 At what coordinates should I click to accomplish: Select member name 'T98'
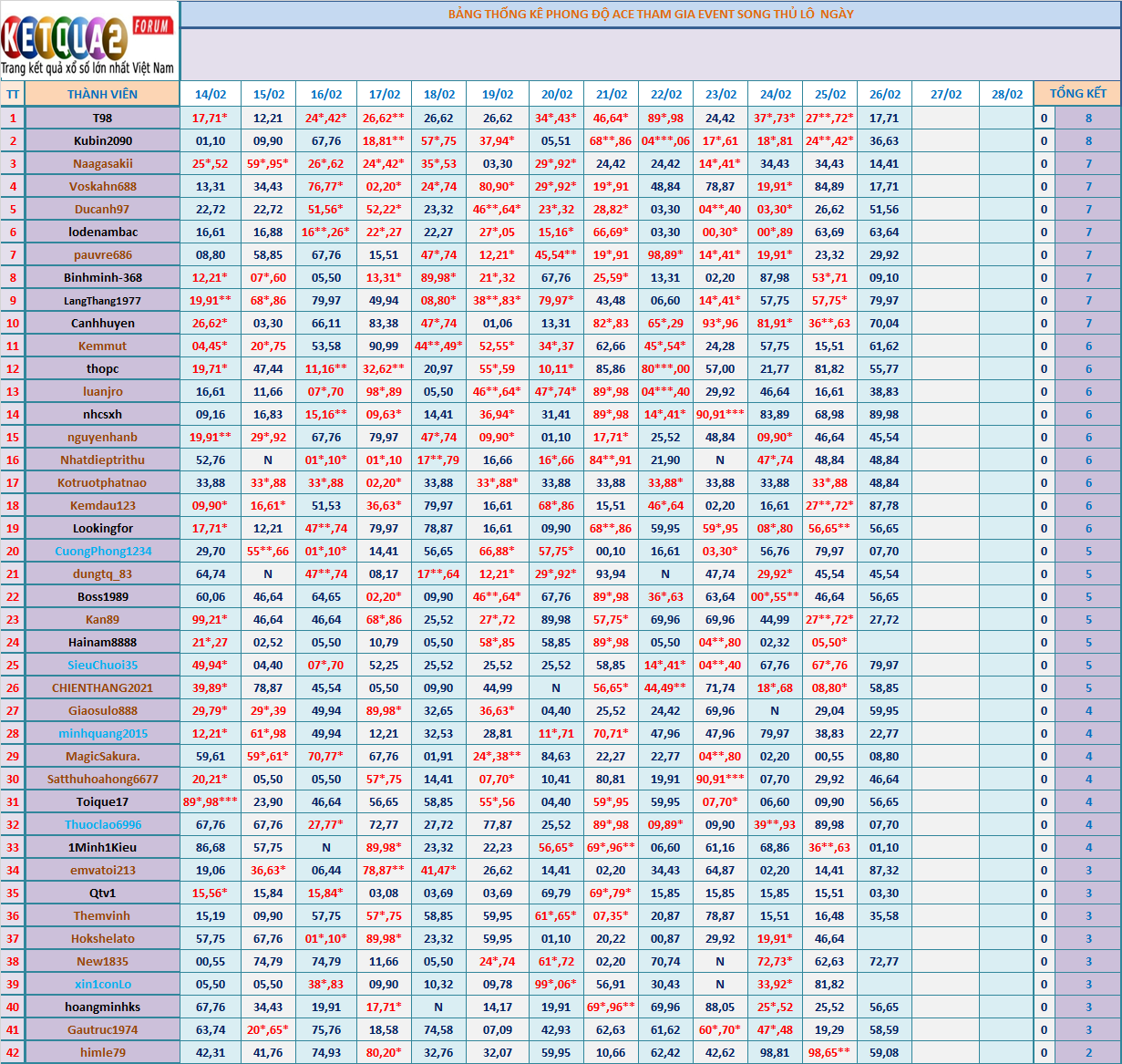click(102, 118)
